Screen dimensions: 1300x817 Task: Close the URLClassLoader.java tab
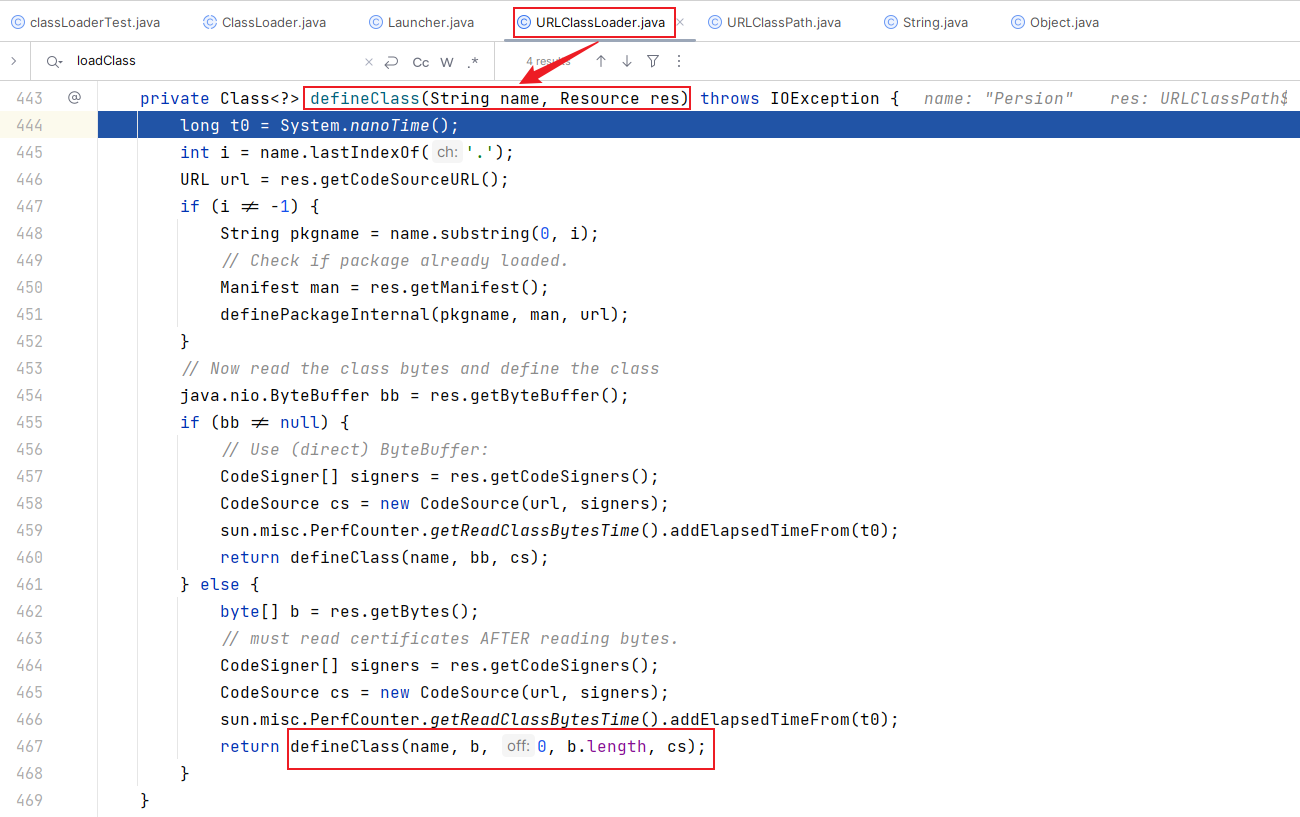680,22
